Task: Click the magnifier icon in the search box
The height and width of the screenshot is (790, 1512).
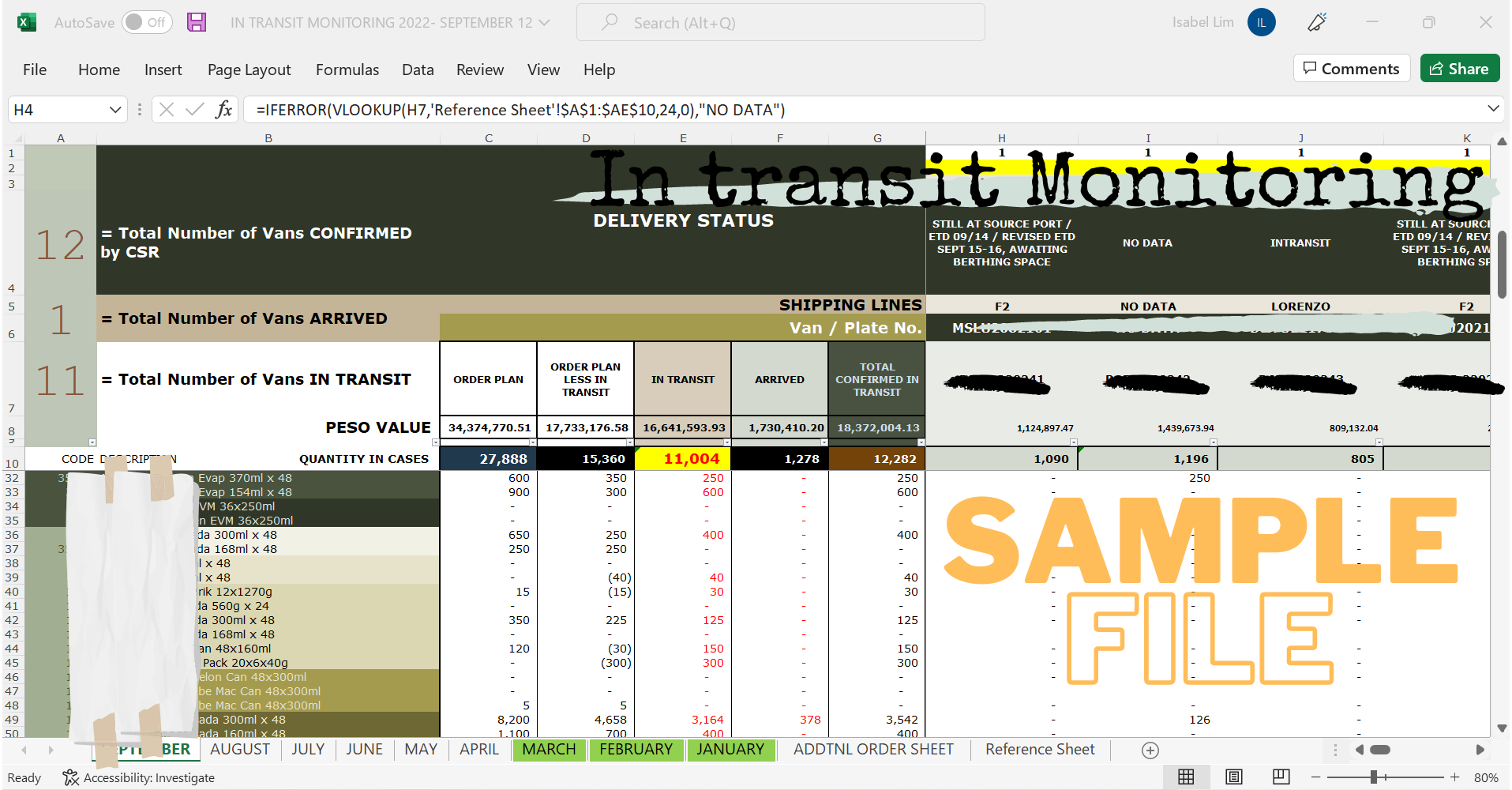Action: tap(610, 22)
